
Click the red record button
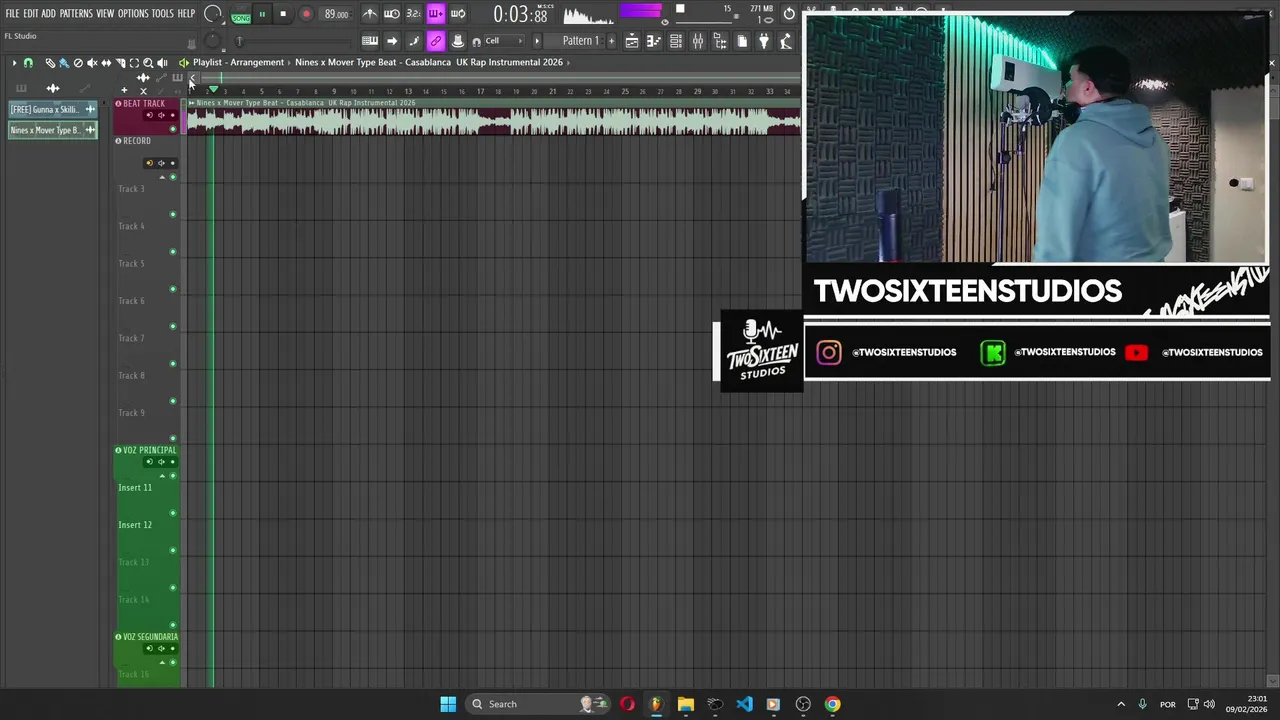(x=306, y=14)
